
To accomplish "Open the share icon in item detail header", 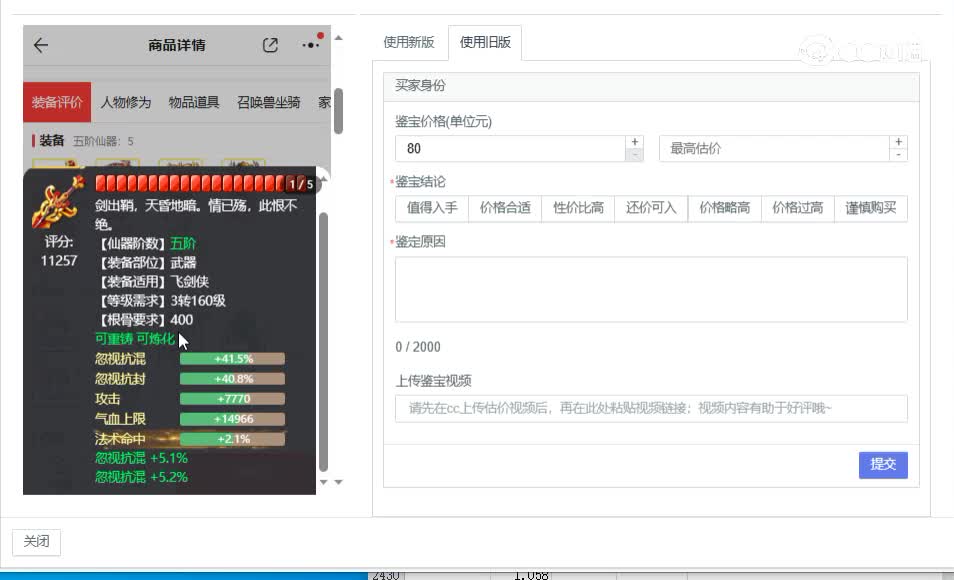I will 269,45.
